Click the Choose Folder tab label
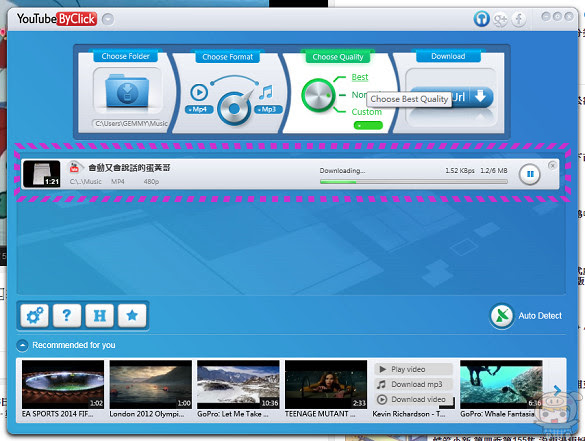 (x=125, y=56)
